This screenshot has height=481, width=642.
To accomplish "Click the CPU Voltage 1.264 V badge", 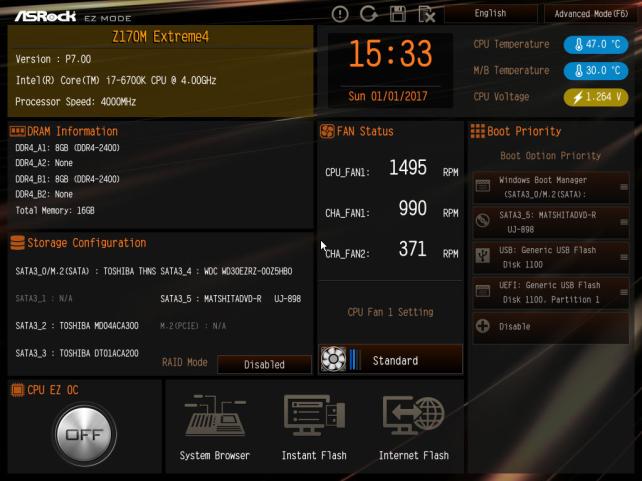I will click(596, 97).
